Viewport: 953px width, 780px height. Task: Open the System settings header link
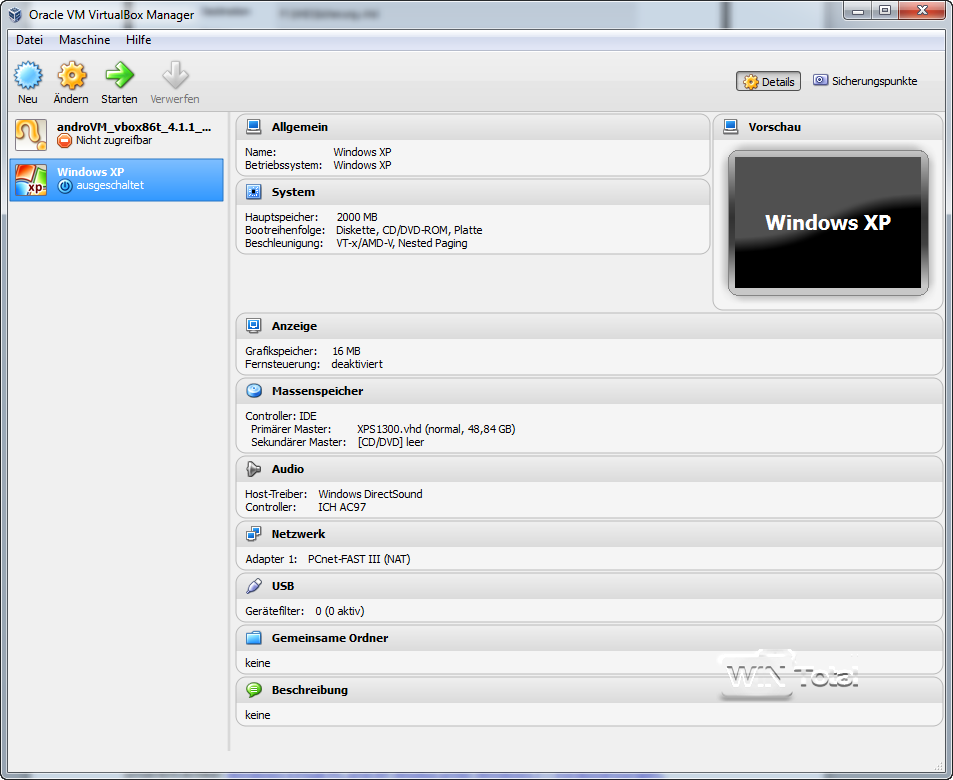click(293, 192)
